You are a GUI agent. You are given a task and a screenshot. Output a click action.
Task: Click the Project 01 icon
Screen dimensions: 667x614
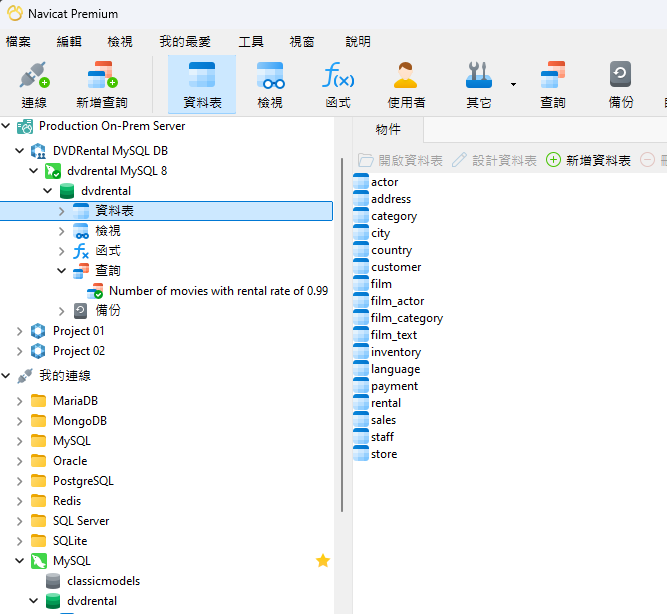pyautogui.click(x=38, y=331)
